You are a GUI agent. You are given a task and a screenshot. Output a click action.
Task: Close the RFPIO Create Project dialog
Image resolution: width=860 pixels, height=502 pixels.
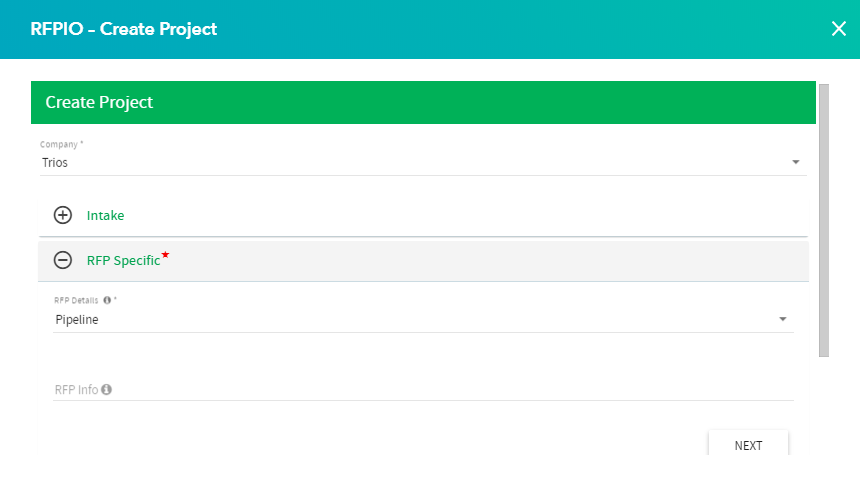(839, 29)
